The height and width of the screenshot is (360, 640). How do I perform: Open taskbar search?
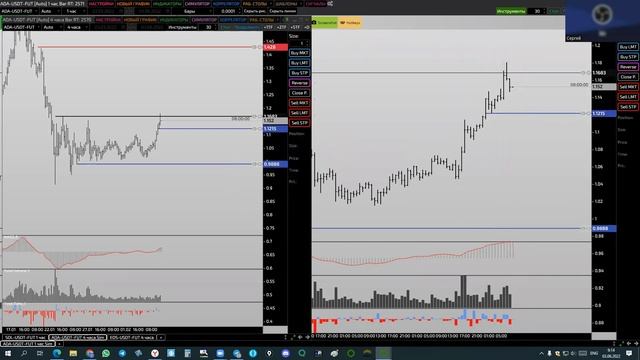[24, 353]
